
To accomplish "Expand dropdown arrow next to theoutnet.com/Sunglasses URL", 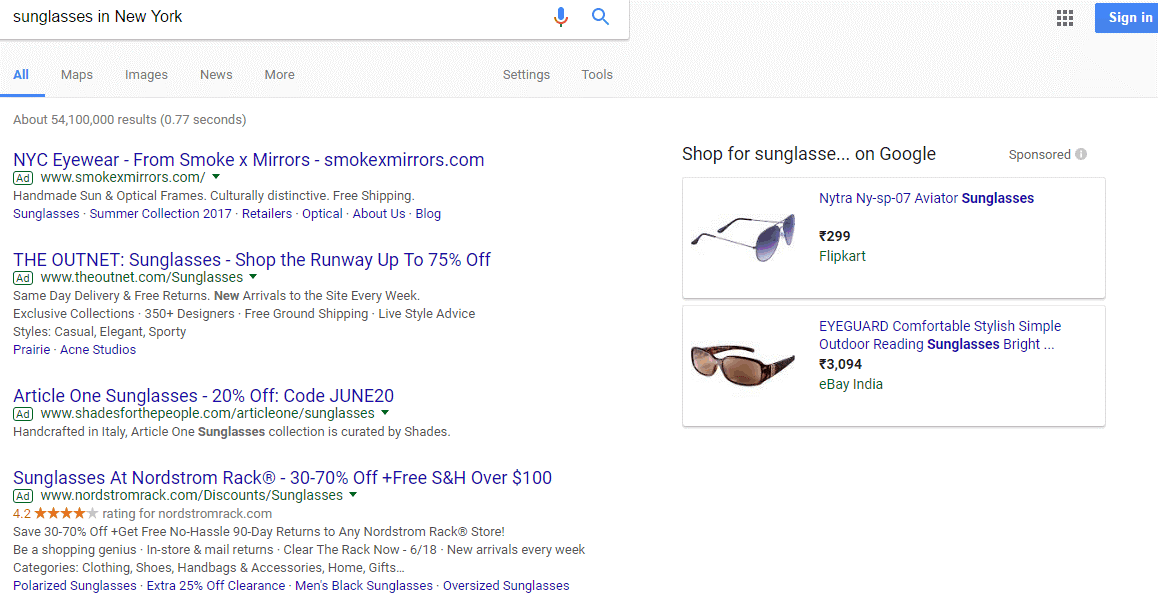I will 253,277.
